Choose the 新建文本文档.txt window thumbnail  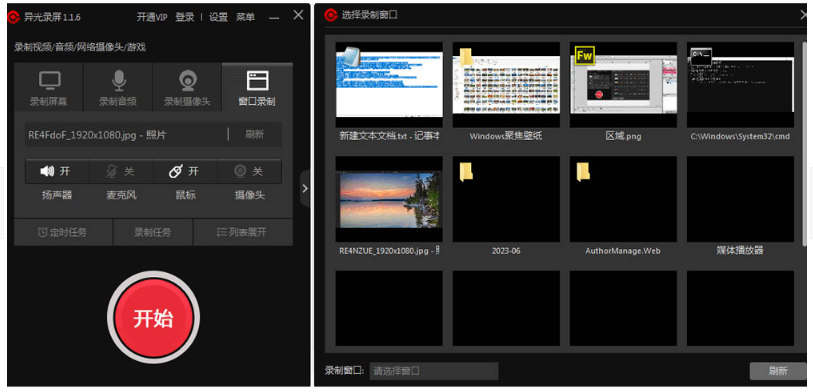[389, 85]
